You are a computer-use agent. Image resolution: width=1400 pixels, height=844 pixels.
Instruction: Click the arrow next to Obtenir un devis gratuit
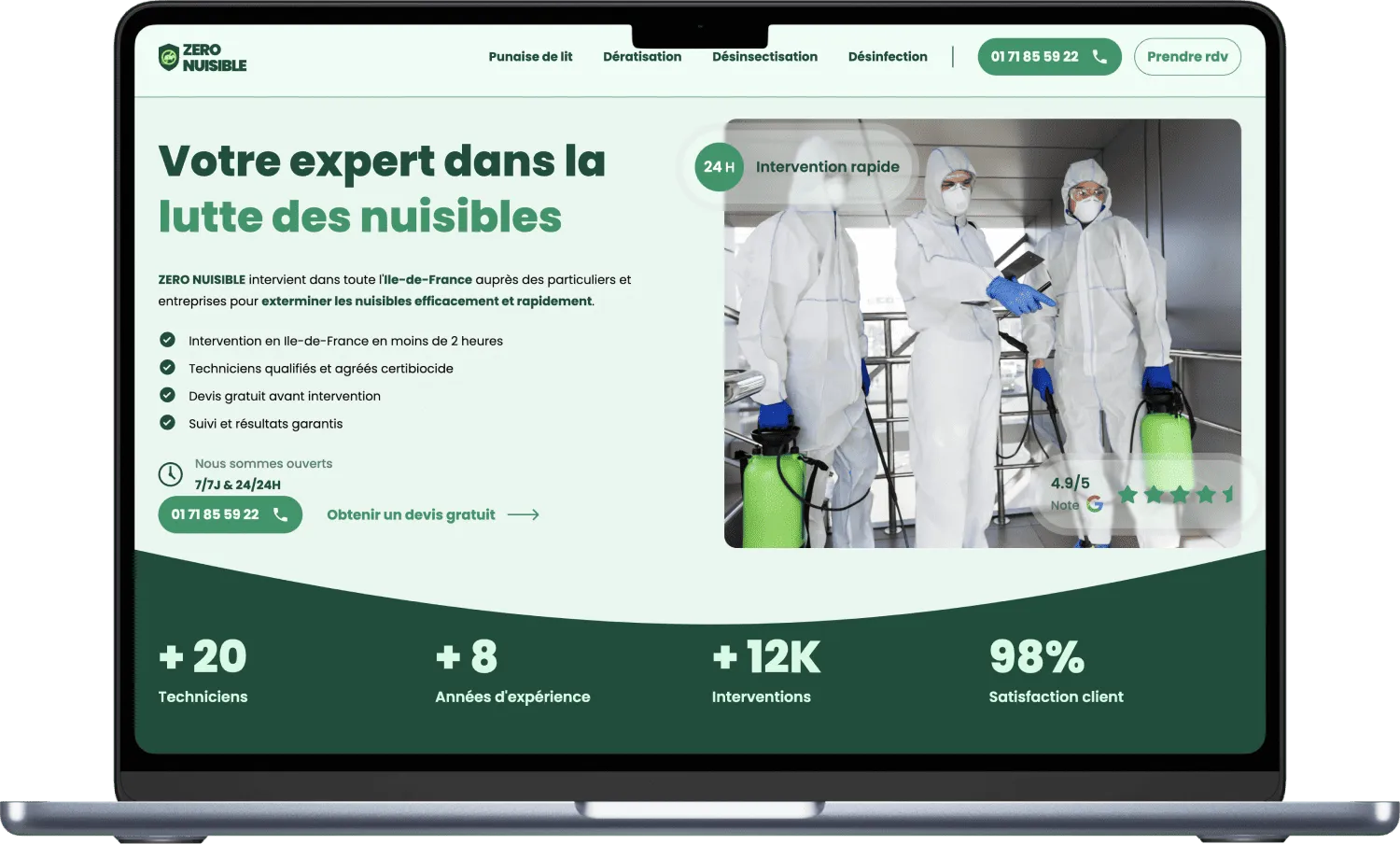click(523, 514)
